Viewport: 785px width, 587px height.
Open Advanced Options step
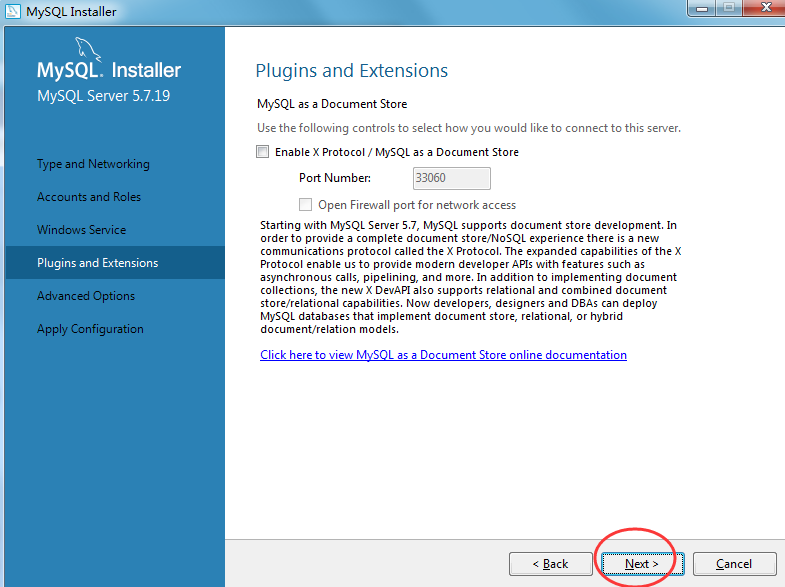(86, 296)
